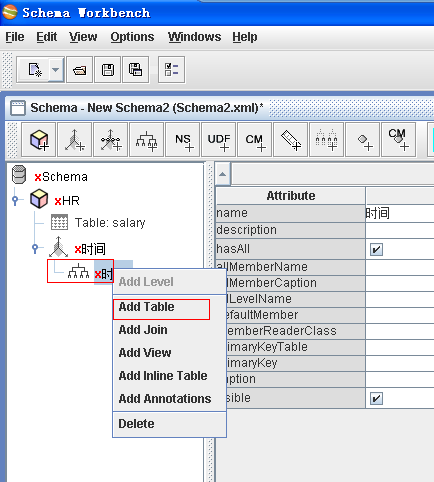Click the name attribute cell
Viewport: 434px width, 482px height.
pyautogui.click(x=291, y=213)
